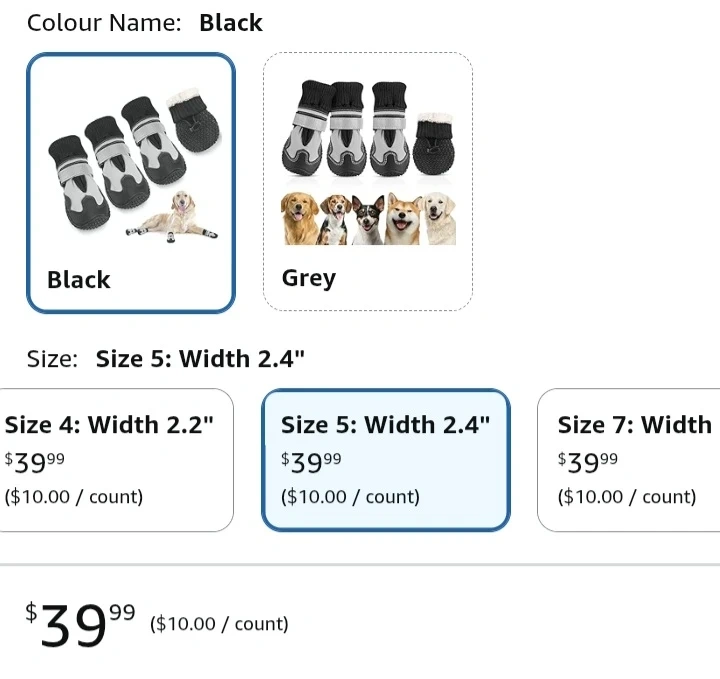Select the Grey colour option
Image resolution: width=720 pixels, height=679 pixels.
tap(367, 182)
